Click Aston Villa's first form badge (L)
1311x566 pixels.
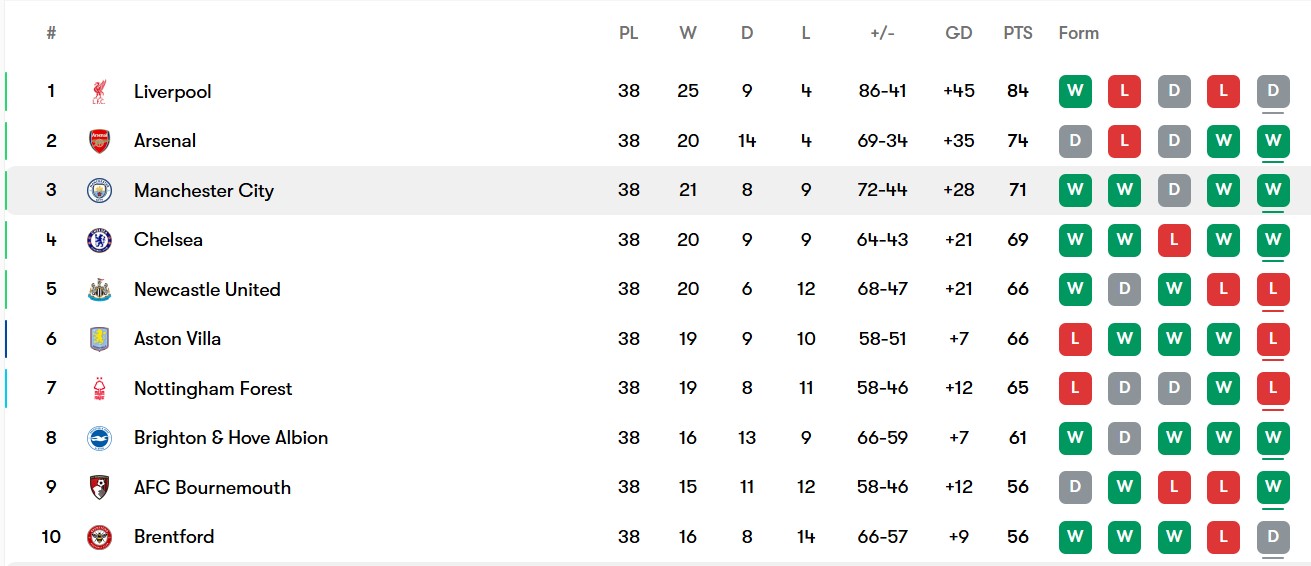(1075, 339)
